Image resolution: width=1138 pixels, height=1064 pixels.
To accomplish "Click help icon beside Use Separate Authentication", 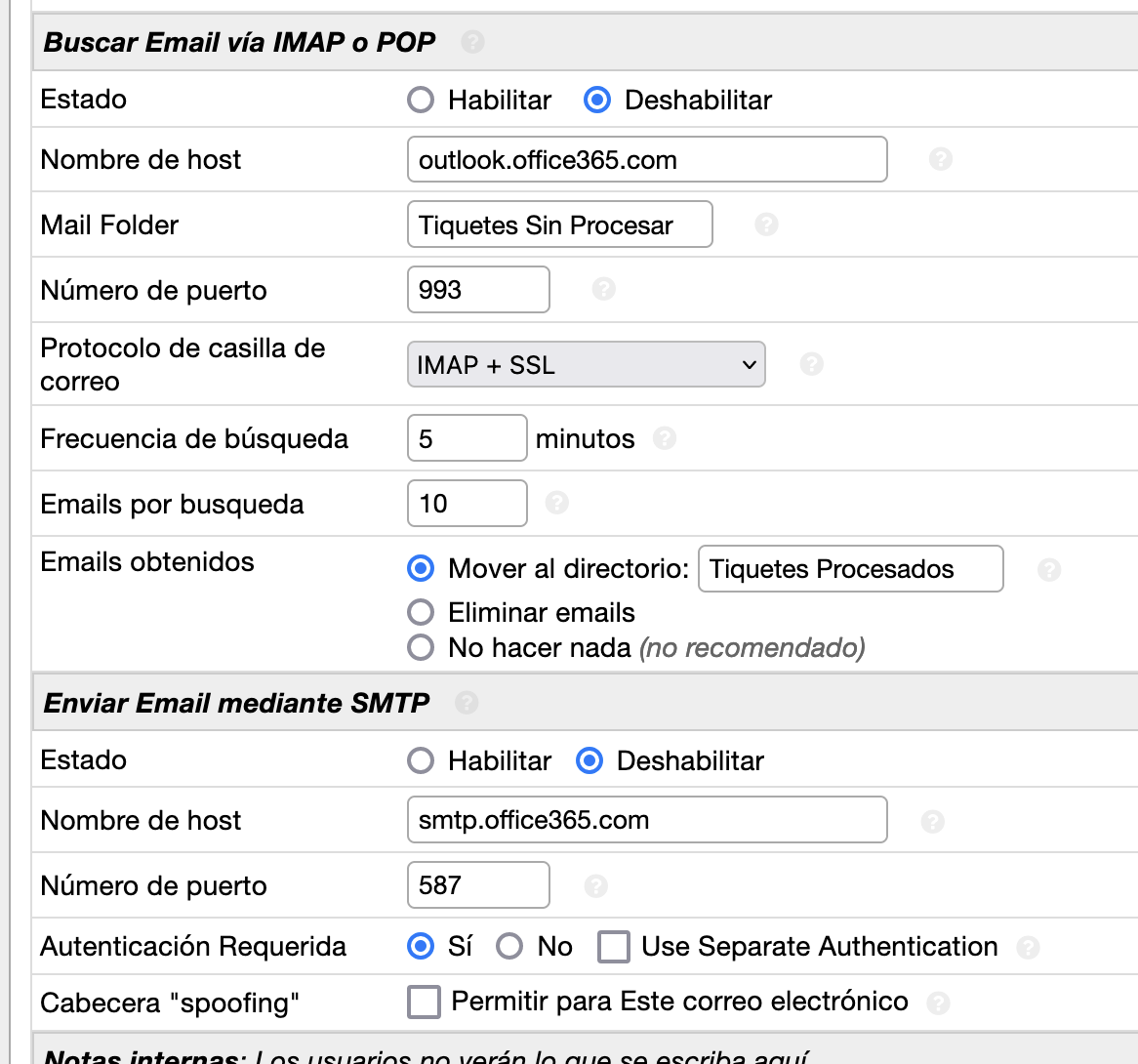I will (x=1027, y=947).
